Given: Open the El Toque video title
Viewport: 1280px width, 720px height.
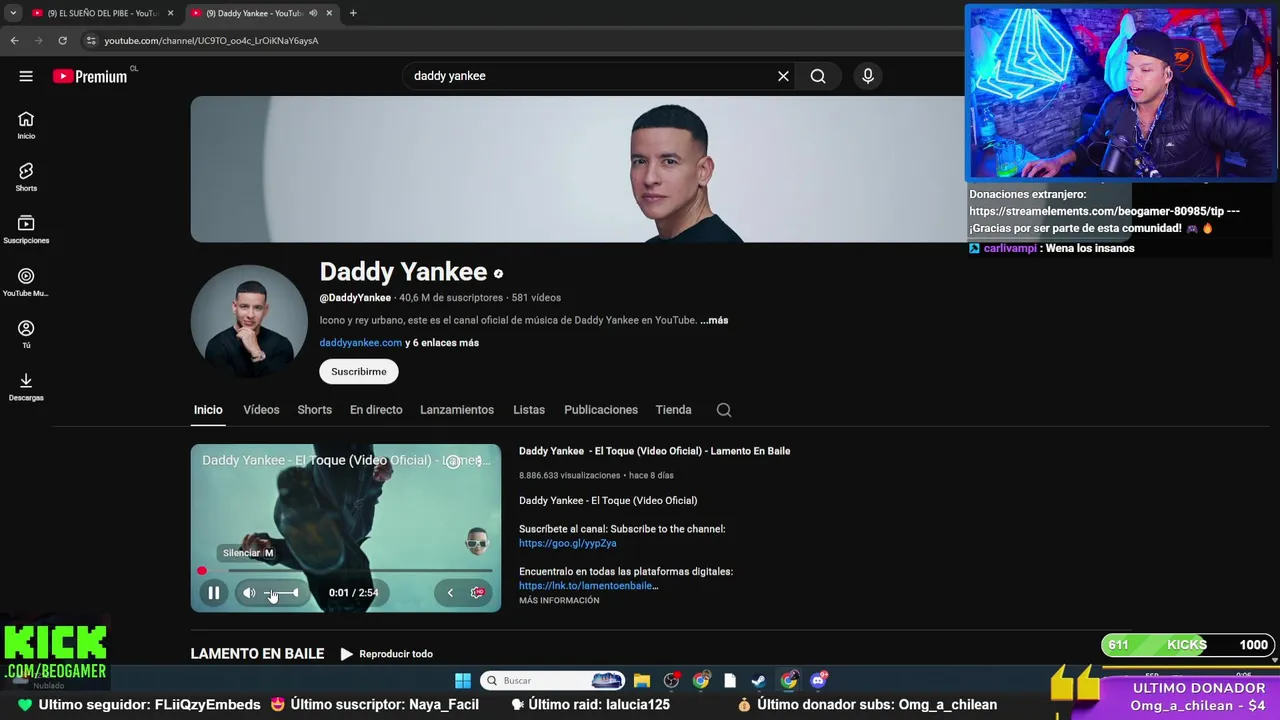Looking at the screenshot, I should pyautogui.click(x=654, y=451).
